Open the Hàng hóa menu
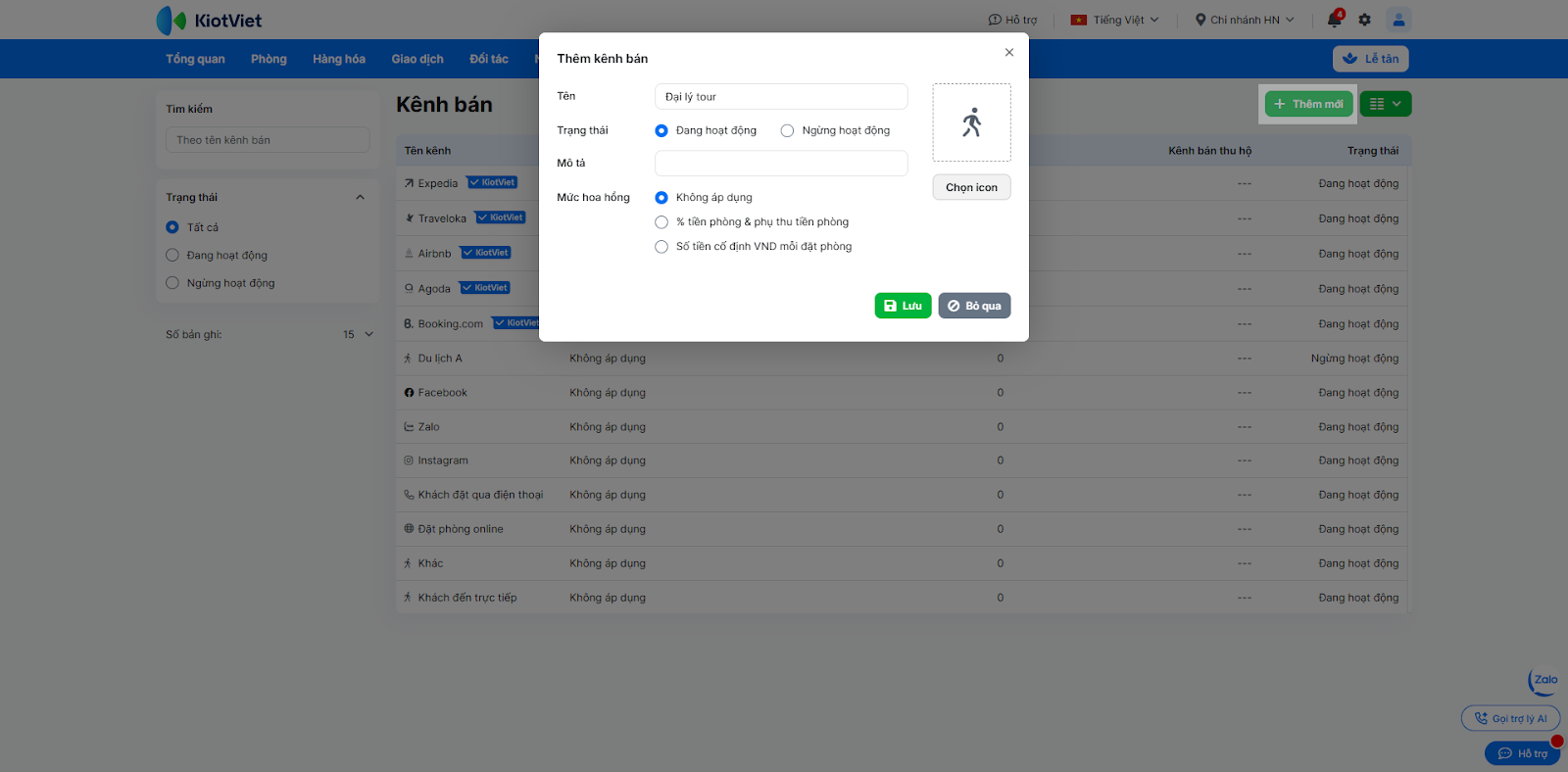 [339, 59]
